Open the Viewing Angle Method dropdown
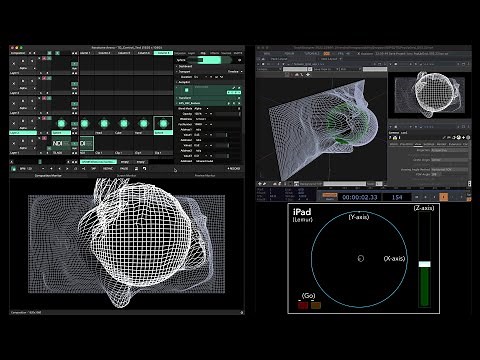This screenshot has width=480, height=360. point(449,169)
